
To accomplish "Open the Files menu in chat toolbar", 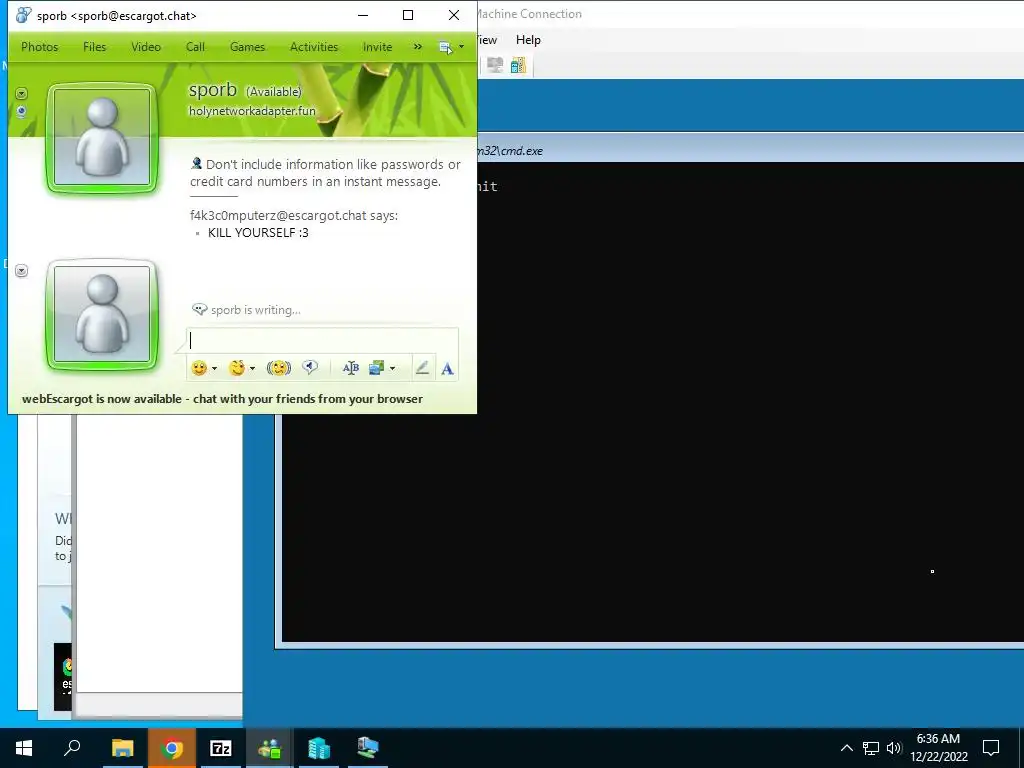I will tap(94, 47).
